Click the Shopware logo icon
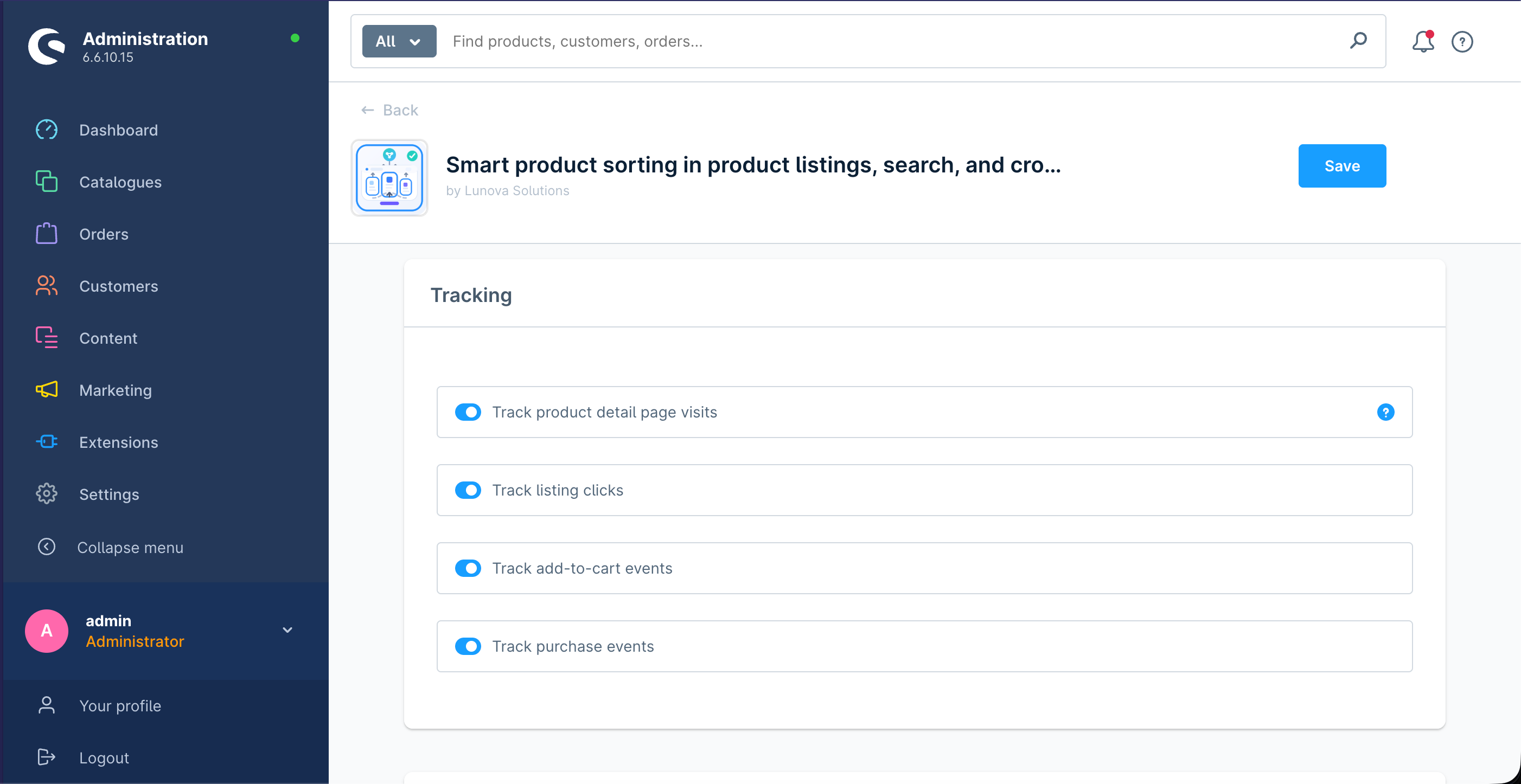 point(46,46)
